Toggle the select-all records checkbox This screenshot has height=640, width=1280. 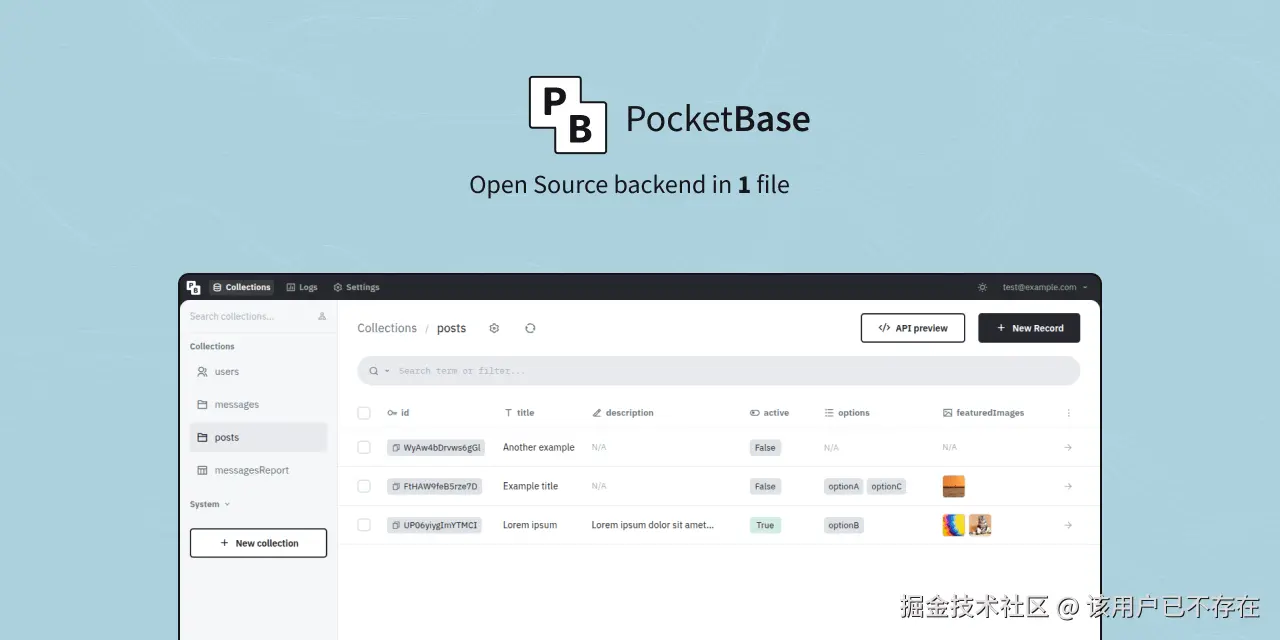pyautogui.click(x=364, y=413)
